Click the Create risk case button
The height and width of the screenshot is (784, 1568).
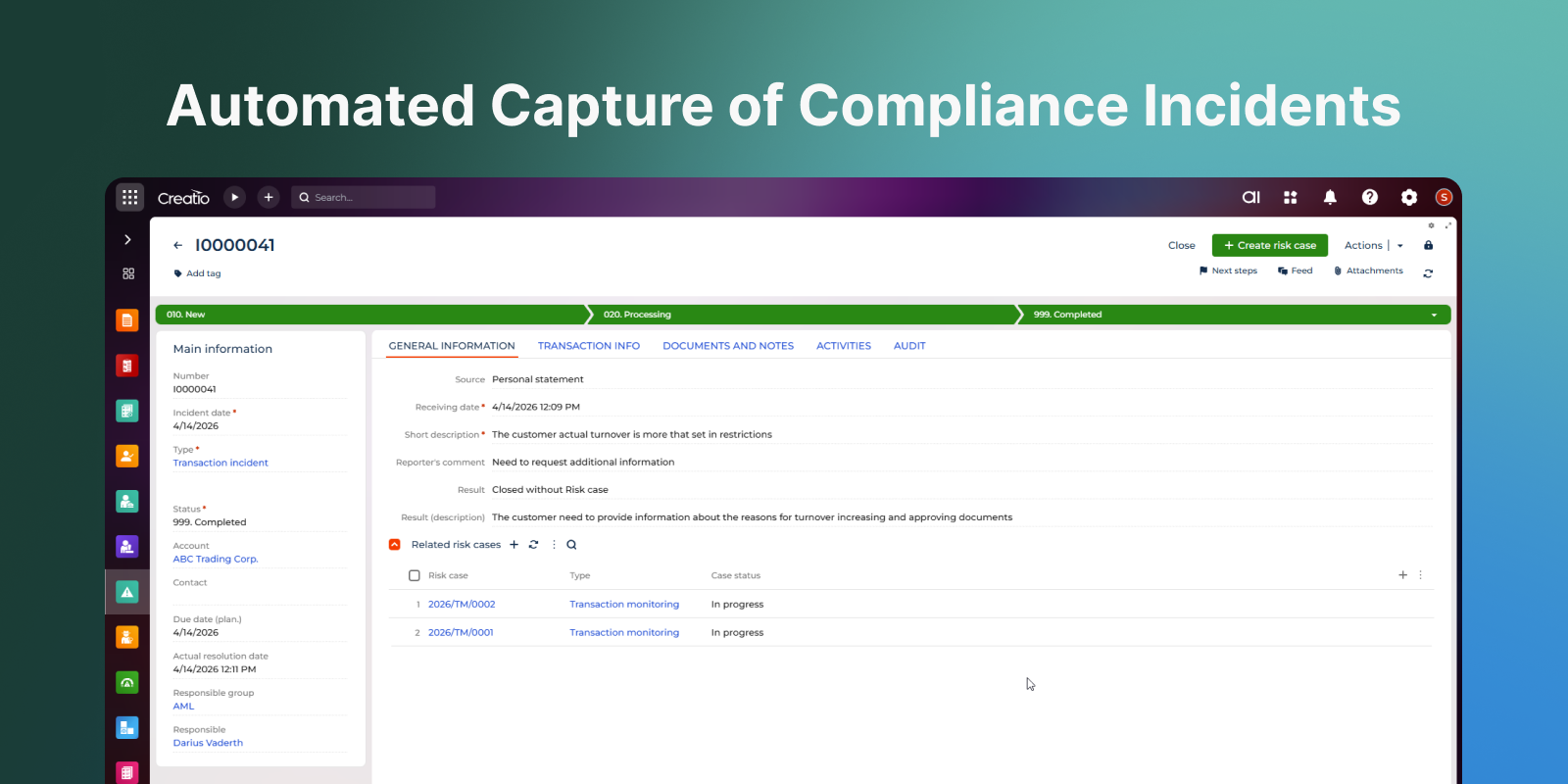[x=1269, y=245]
